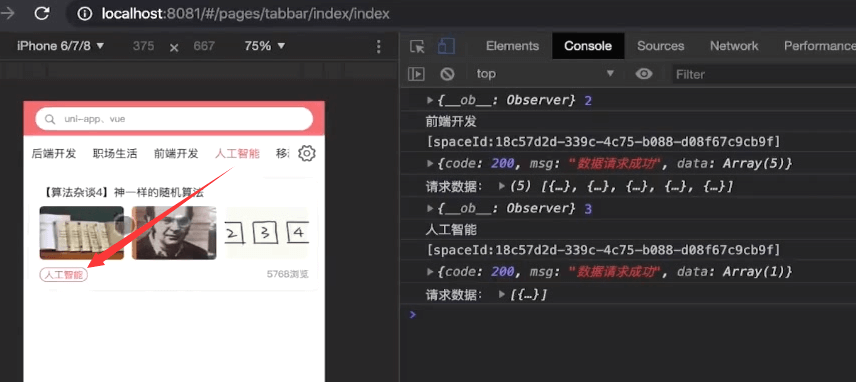Click the search magnifier icon in app
This screenshot has height=382, width=856.
pos(50,119)
